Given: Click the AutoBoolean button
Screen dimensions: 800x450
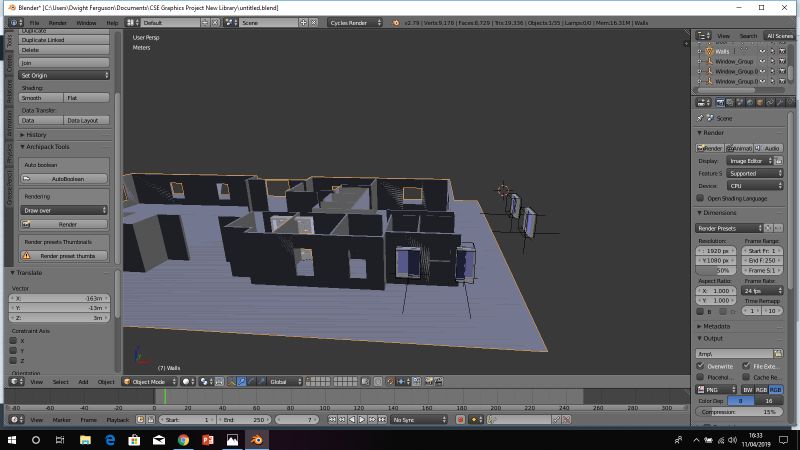Looking at the screenshot, I should point(64,179).
